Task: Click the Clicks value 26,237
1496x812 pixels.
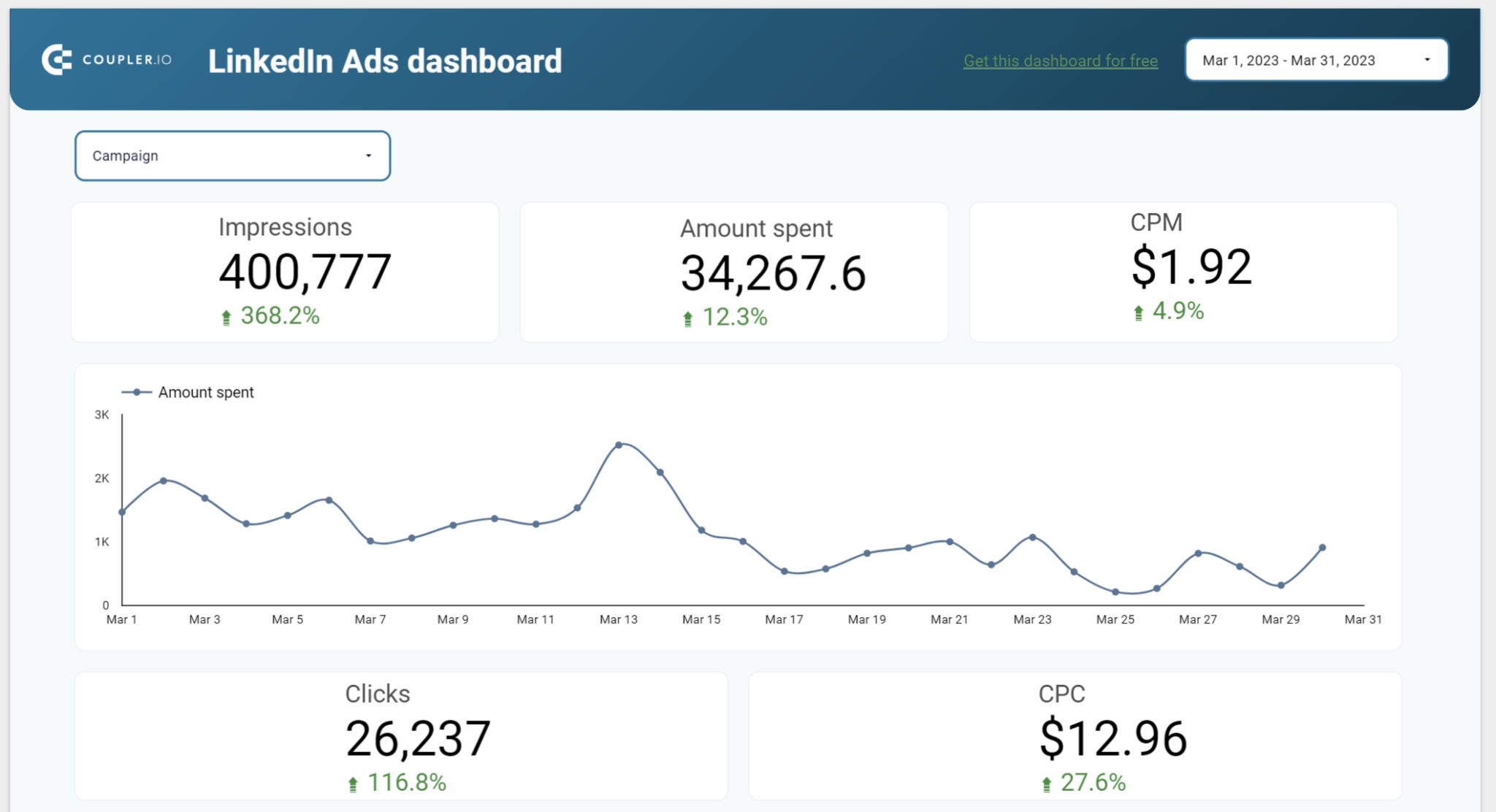Action: pyautogui.click(x=419, y=738)
